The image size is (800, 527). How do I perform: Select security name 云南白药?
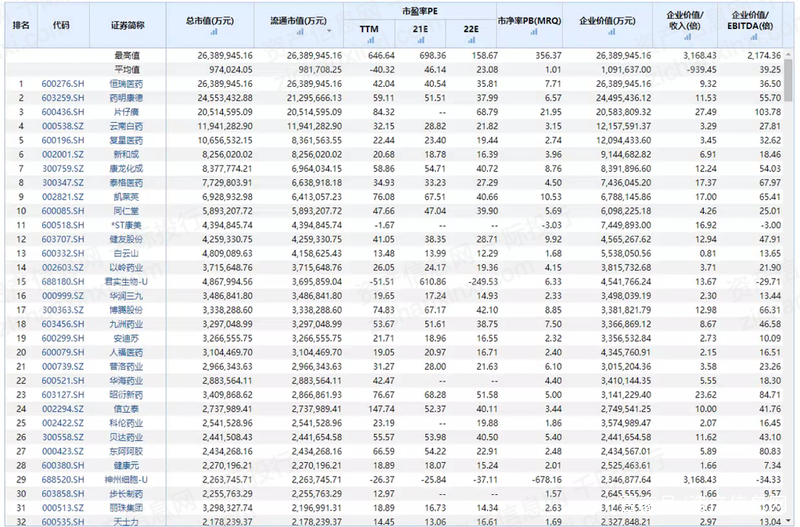[127, 126]
